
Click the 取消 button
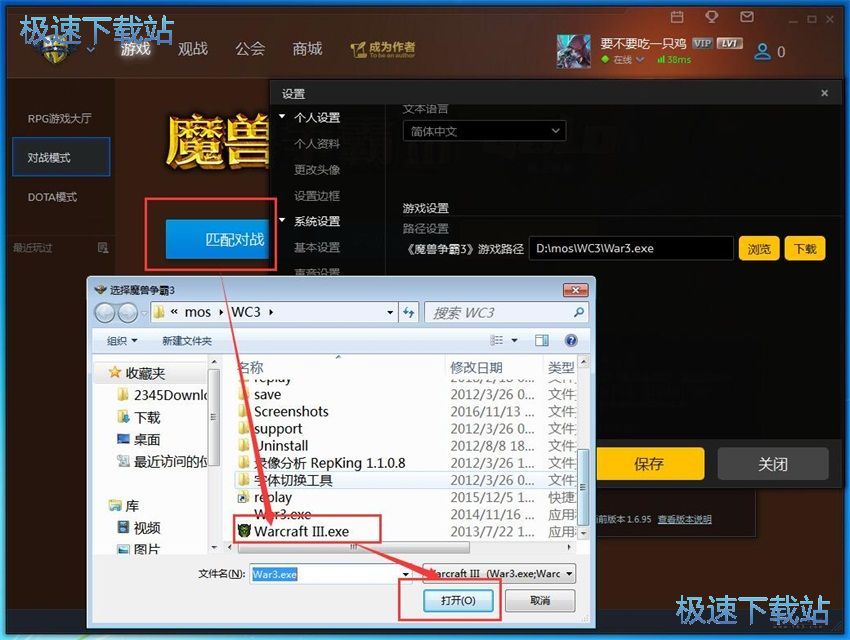coord(540,600)
